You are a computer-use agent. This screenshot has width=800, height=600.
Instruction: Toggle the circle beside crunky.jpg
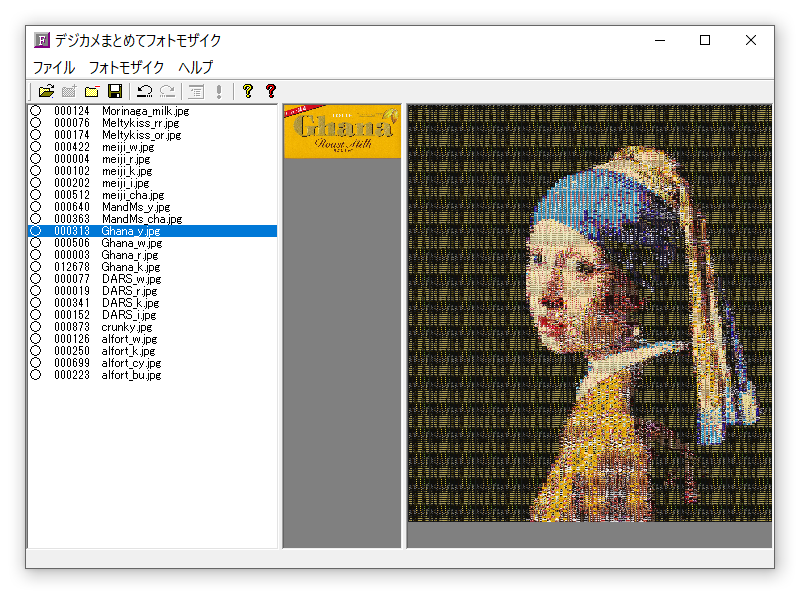tap(35, 327)
